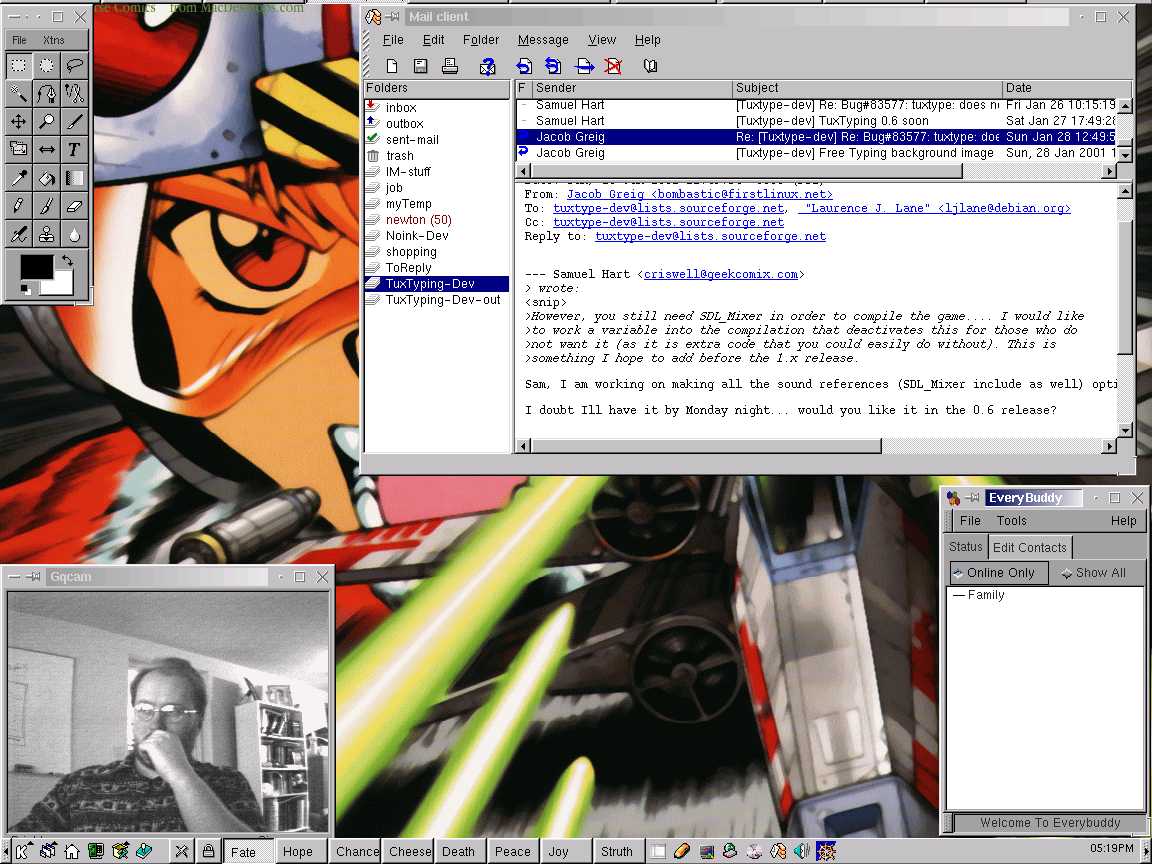This screenshot has width=1152, height=864.
Task: Open the View menu in Mail client
Action: (x=602, y=40)
